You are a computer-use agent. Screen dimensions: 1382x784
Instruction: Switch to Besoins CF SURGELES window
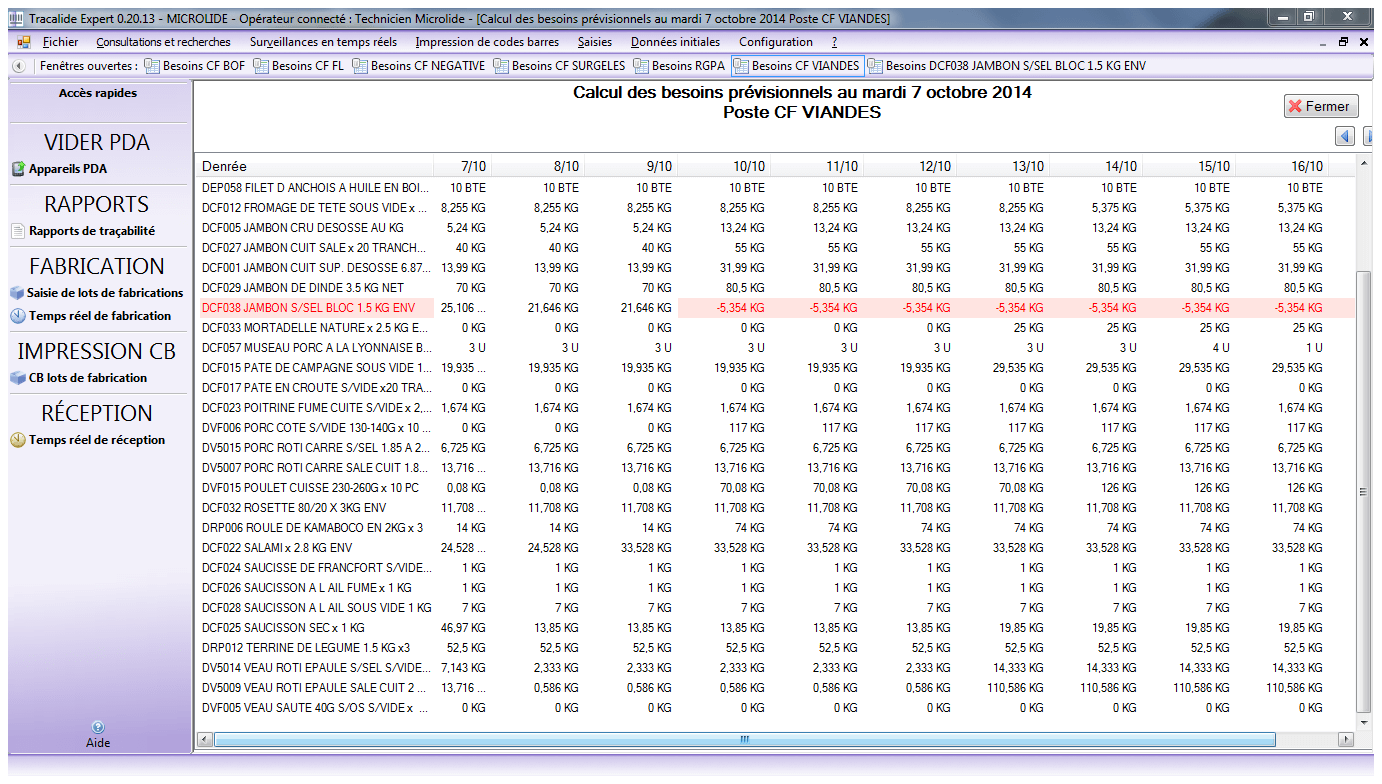[559, 66]
